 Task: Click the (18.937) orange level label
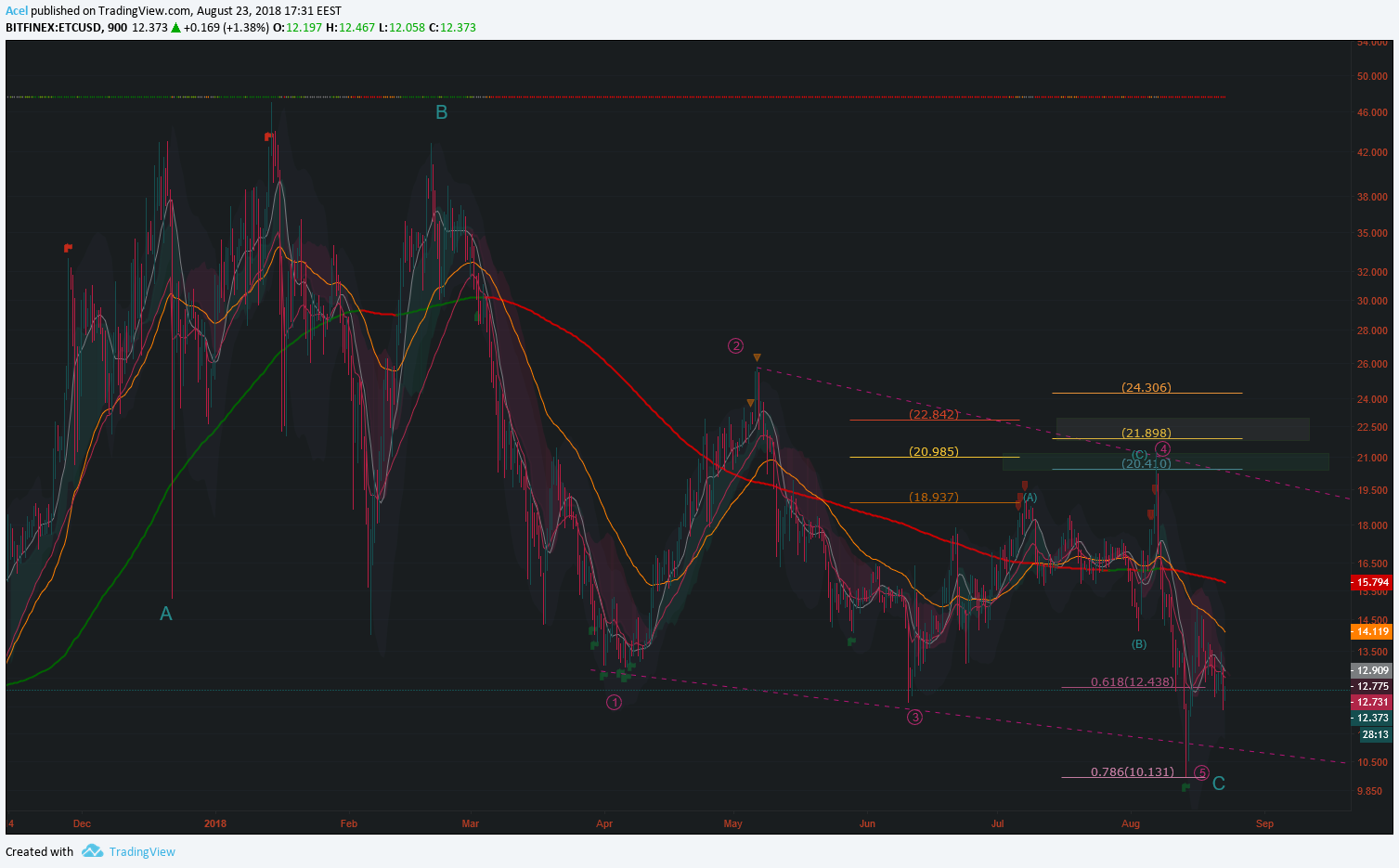934,497
